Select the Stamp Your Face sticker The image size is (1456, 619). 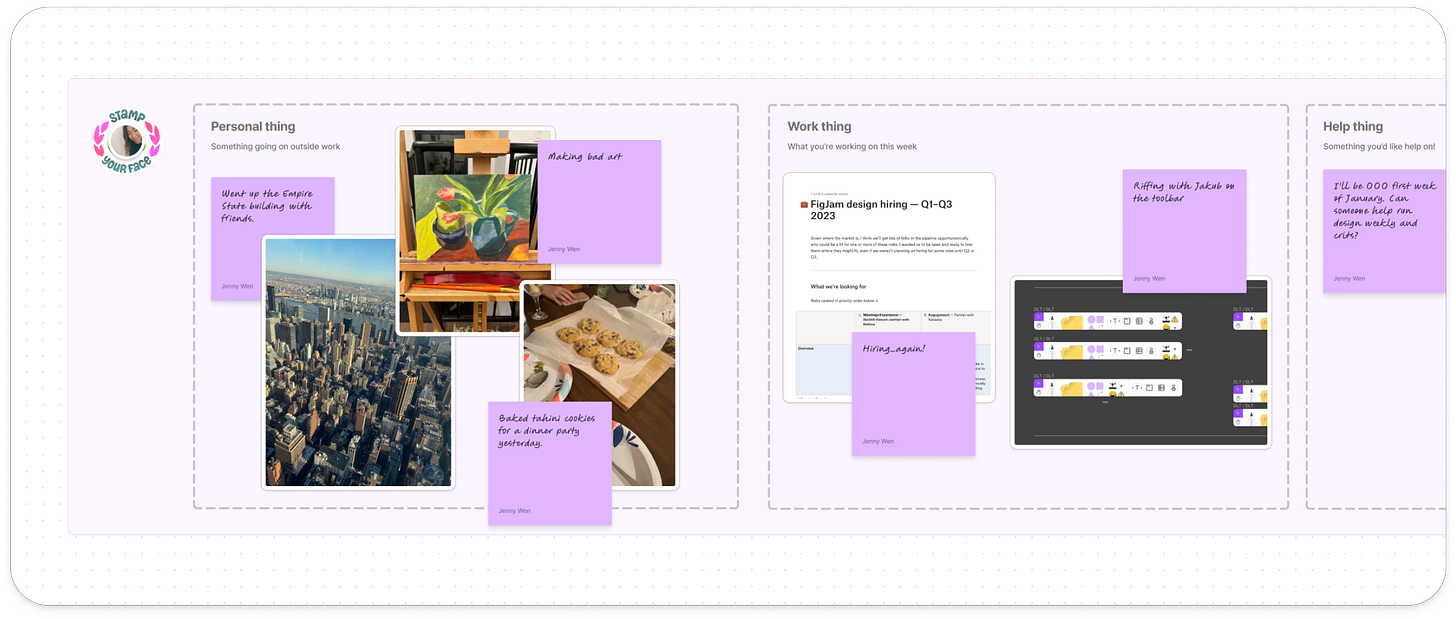(x=127, y=141)
